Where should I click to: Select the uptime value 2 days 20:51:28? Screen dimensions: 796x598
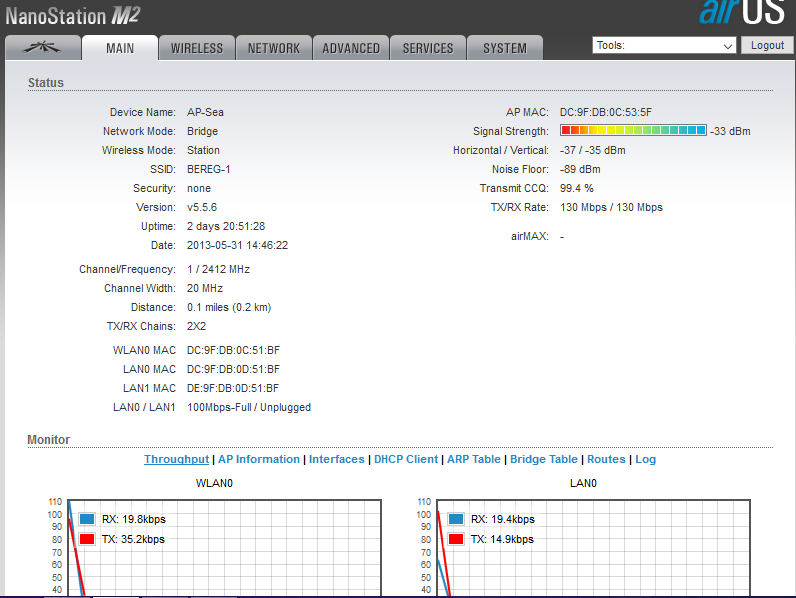point(226,226)
